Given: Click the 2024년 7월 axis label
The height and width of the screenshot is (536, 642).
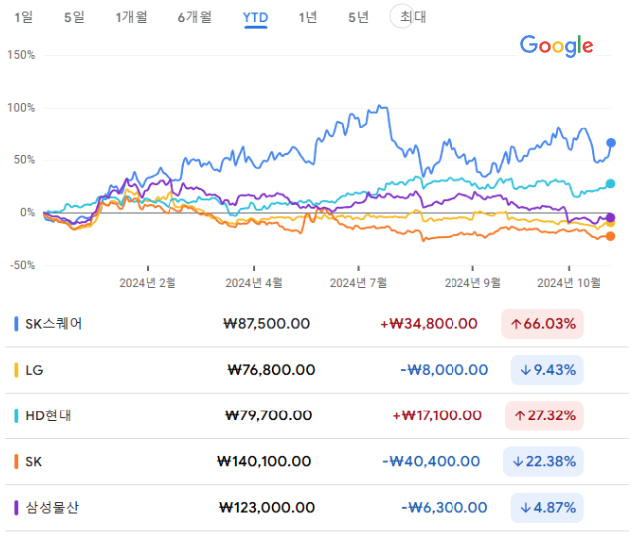Looking at the screenshot, I should [x=358, y=283].
